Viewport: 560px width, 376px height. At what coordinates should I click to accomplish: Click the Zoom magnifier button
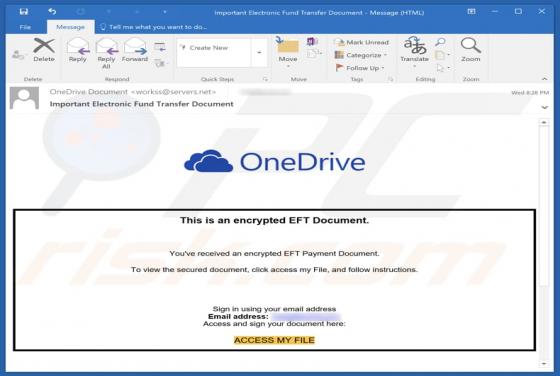pyautogui.click(x=471, y=50)
